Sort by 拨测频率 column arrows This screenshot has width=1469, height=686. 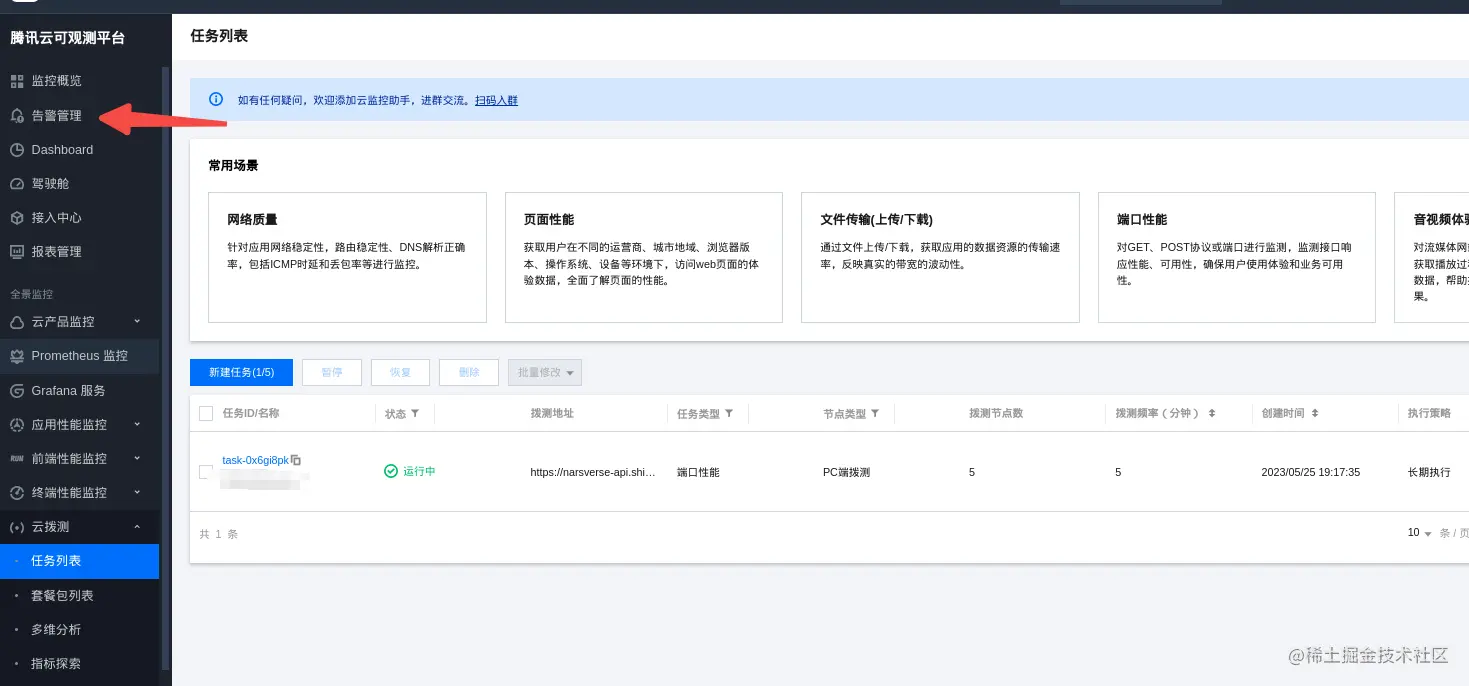click(1212, 414)
